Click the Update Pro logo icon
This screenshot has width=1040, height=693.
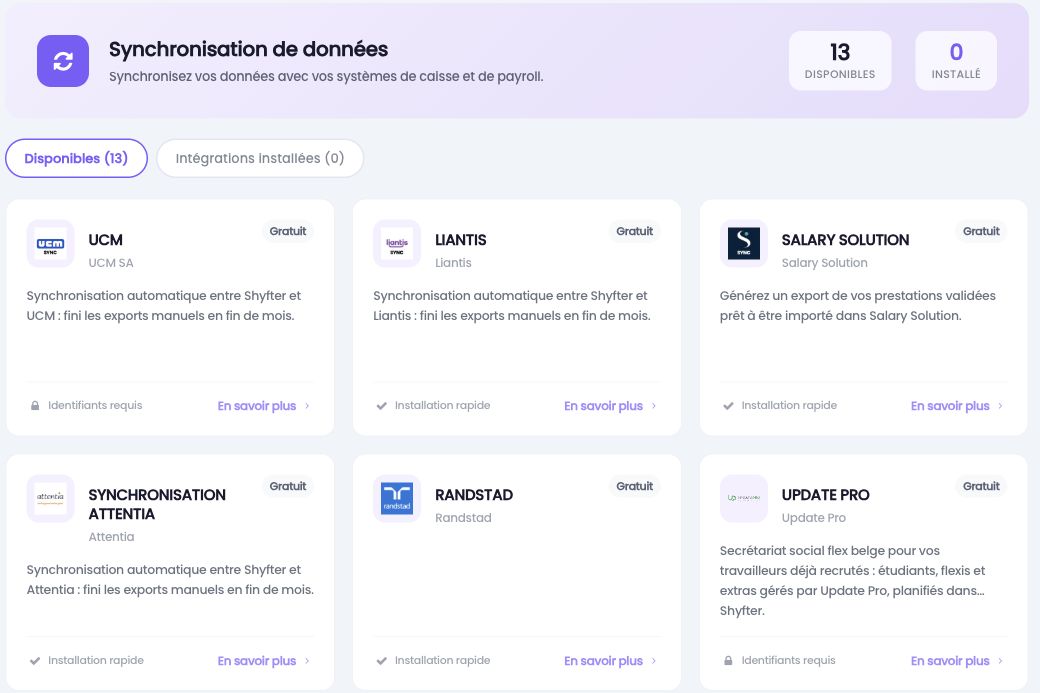click(x=744, y=498)
